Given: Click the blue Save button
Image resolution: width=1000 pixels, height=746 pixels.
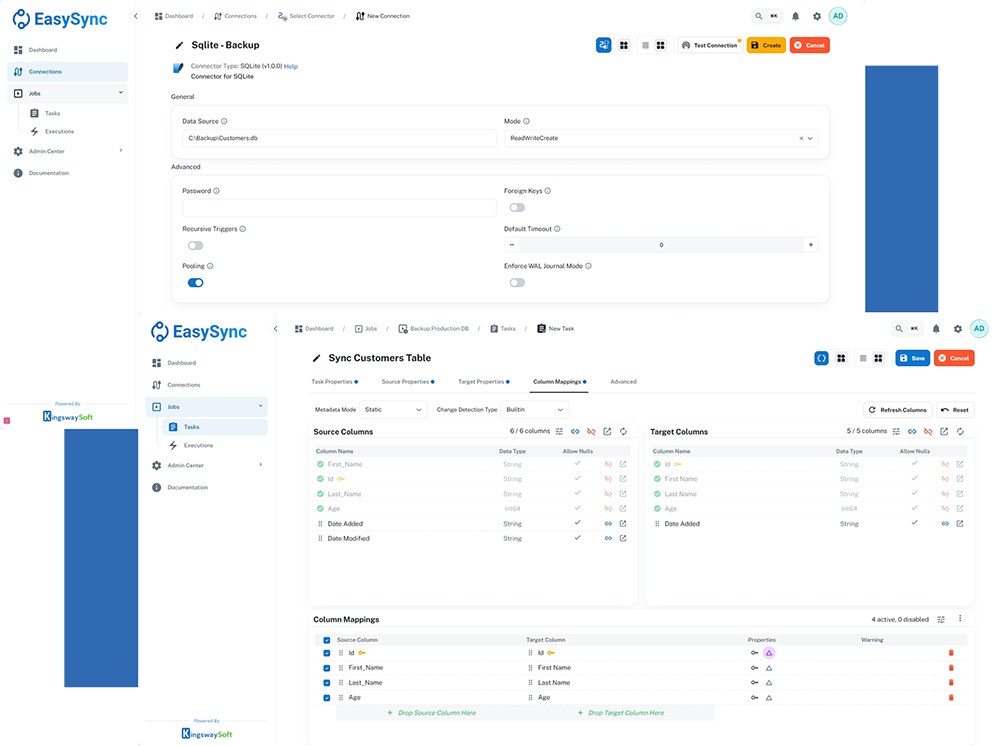Looking at the screenshot, I should (913, 358).
